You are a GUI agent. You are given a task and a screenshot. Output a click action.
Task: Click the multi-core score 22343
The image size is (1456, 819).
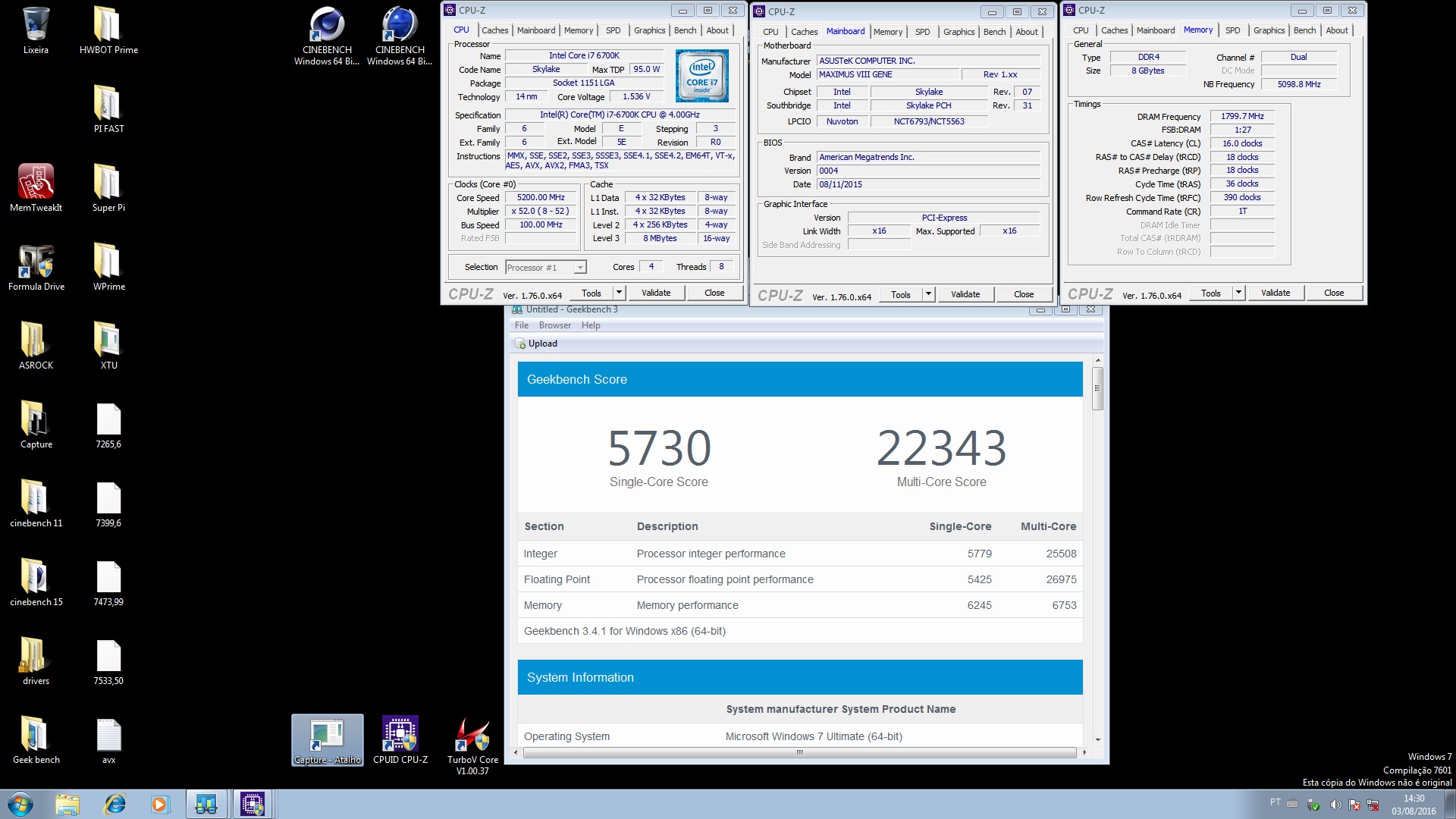point(941,447)
